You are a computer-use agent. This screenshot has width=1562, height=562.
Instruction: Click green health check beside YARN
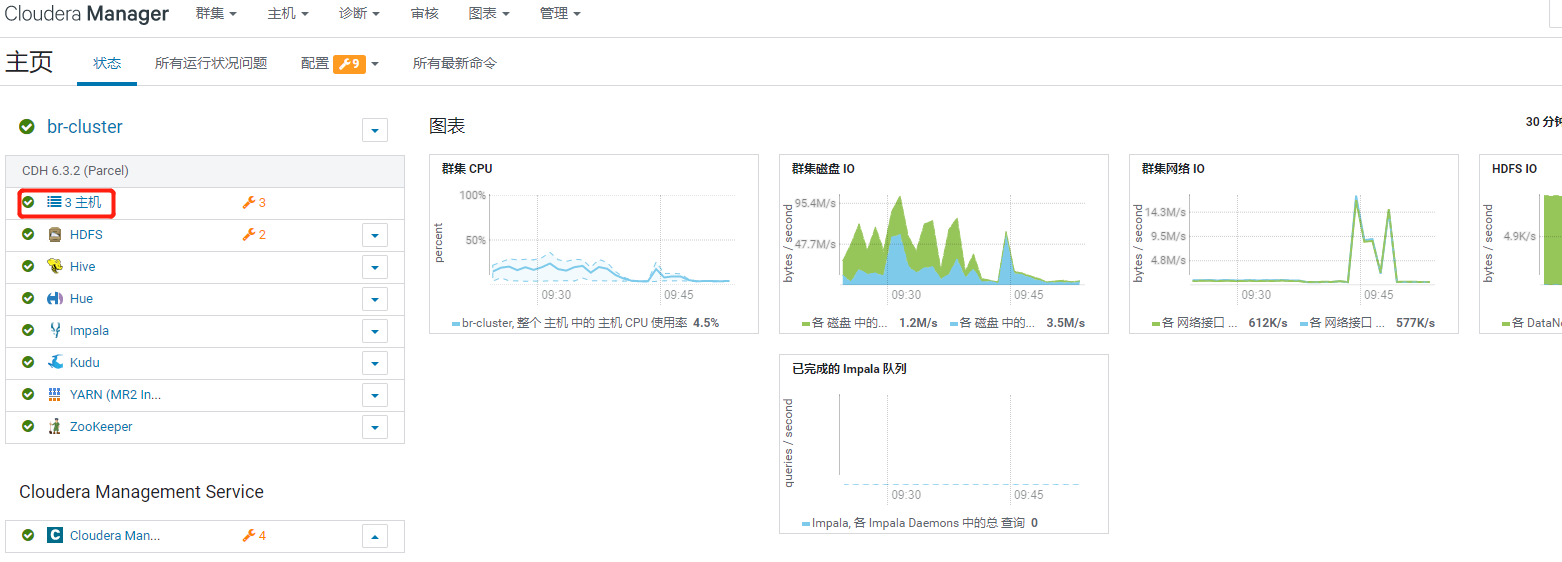click(28, 395)
